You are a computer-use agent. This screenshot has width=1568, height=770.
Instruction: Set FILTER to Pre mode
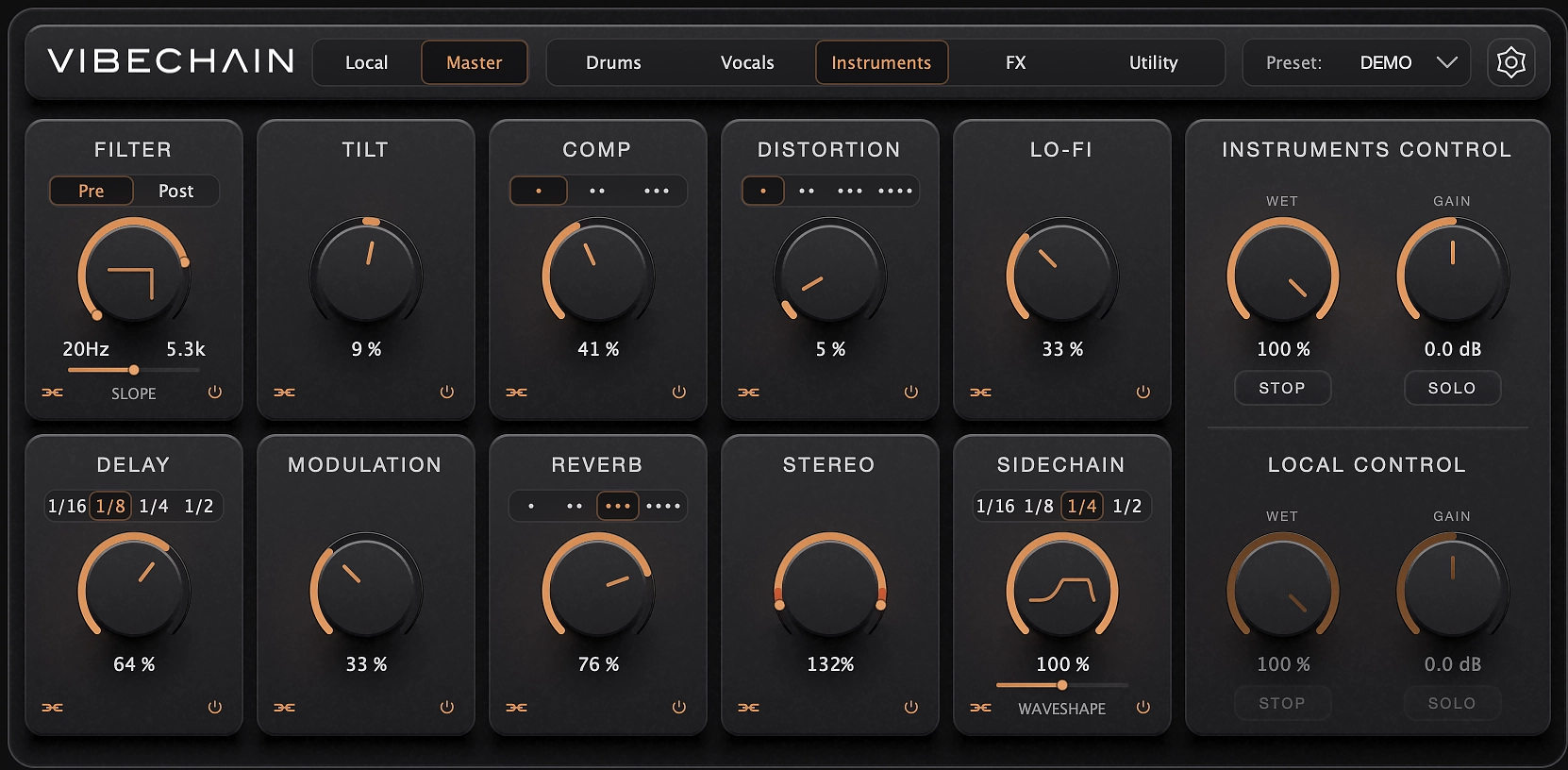tap(92, 191)
